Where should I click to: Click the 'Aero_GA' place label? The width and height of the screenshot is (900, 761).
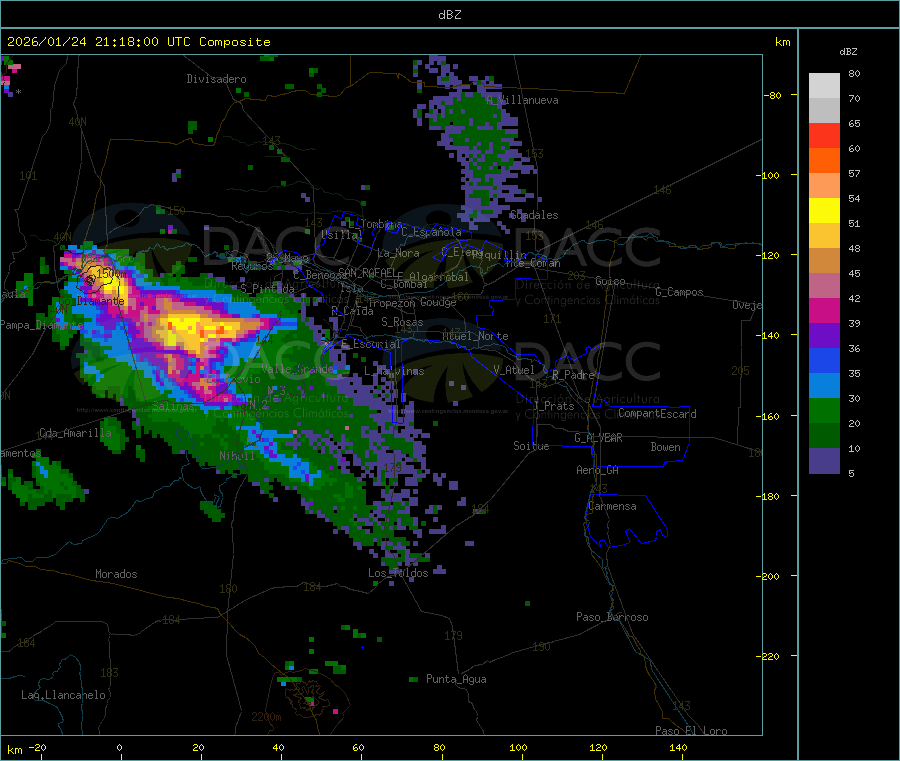click(x=598, y=470)
